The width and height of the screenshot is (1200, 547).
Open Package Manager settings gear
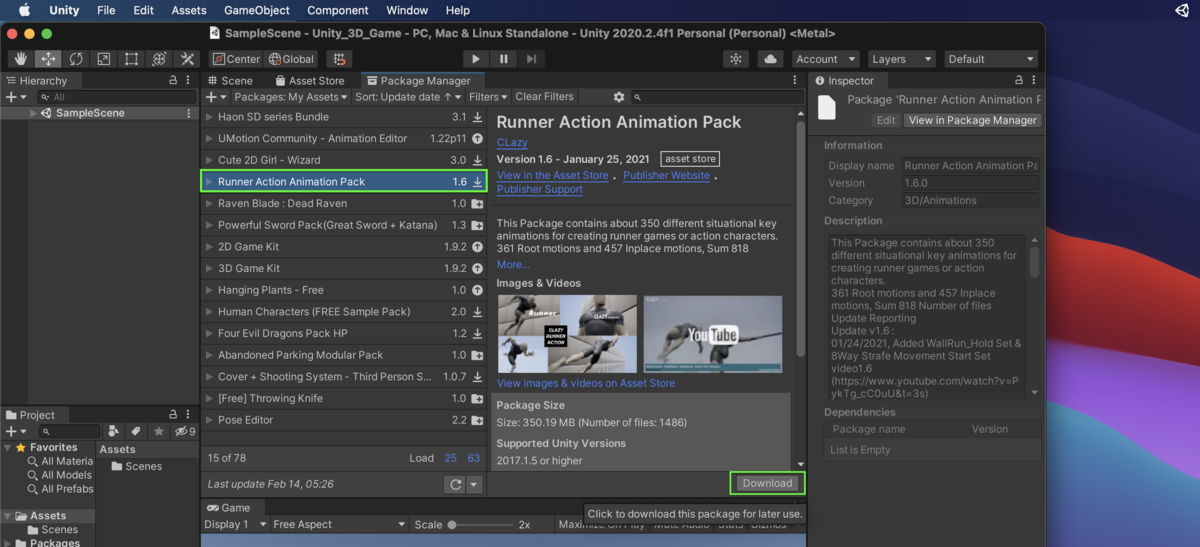[x=619, y=97]
